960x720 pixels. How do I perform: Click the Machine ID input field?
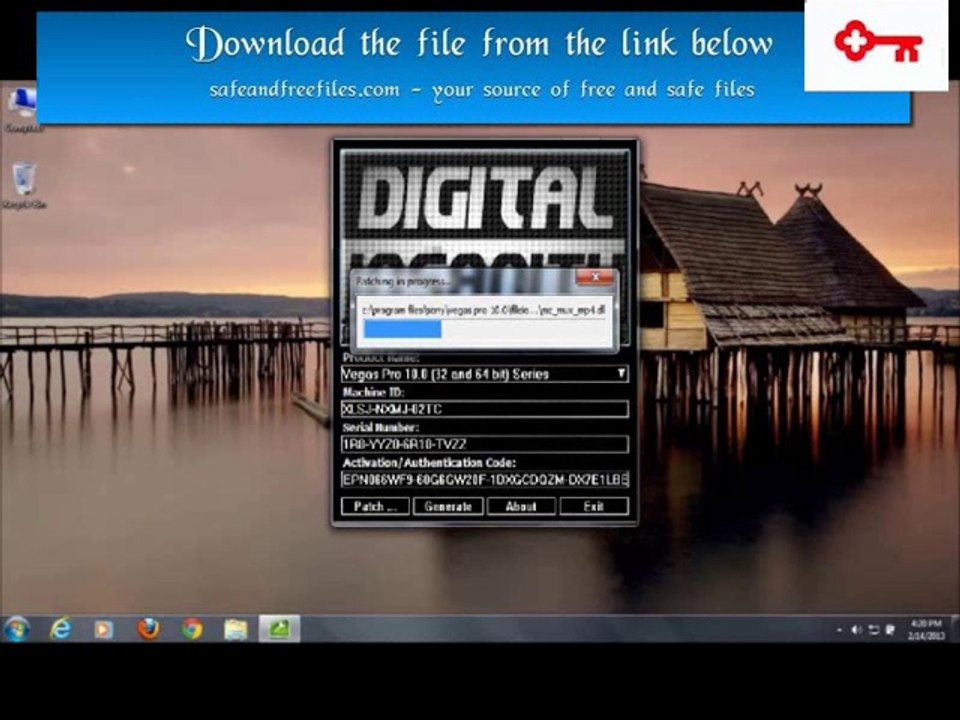click(484, 409)
